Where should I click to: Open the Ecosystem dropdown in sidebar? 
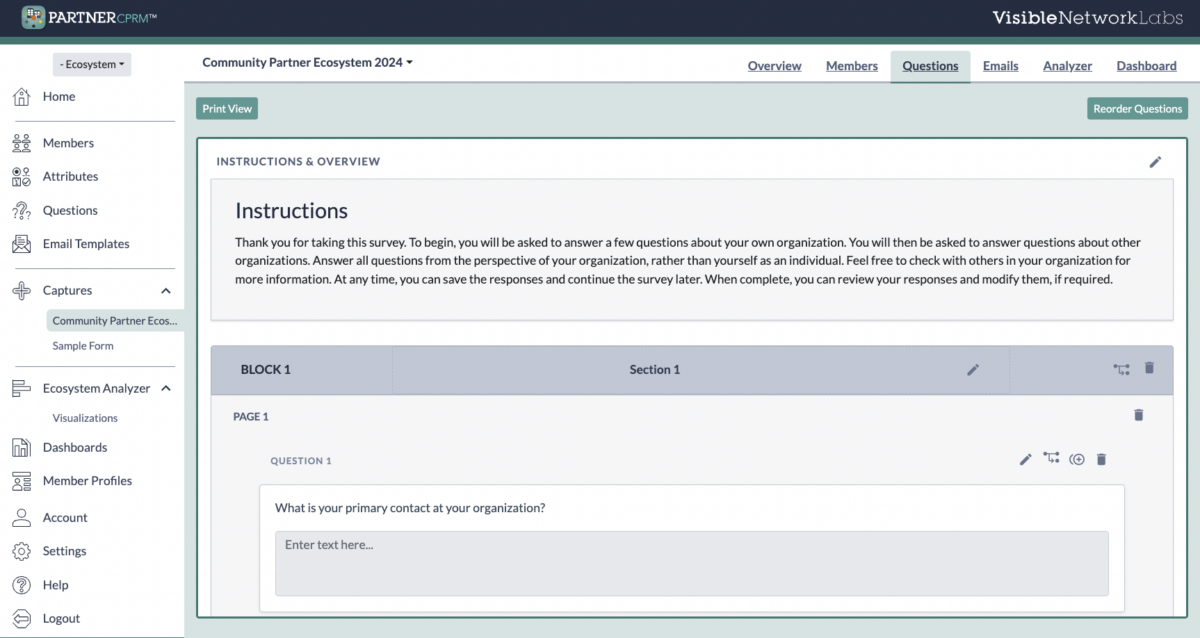pyautogui.click(x=92, y=64)
